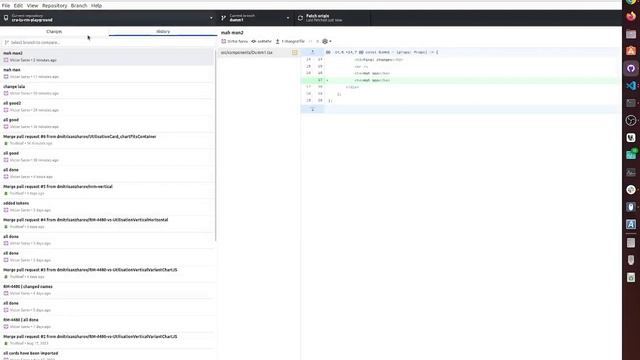Screen dimensions: 640x360
Task: Select the changed file Dummy1.tsx
Action: point(259,52)
